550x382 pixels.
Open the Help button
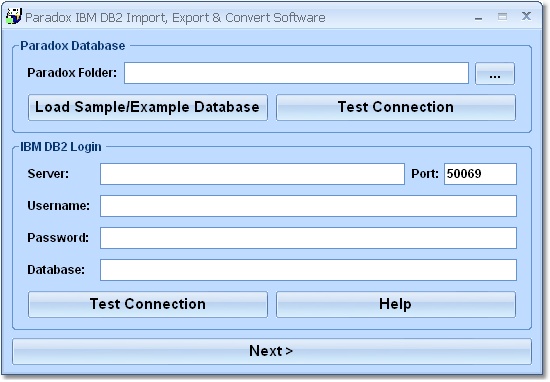click(396, 304)
